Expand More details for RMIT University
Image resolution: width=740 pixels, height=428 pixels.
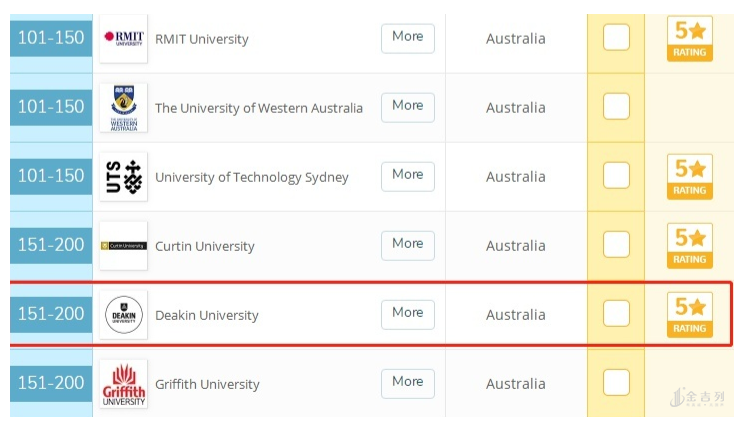pos(407,37)
